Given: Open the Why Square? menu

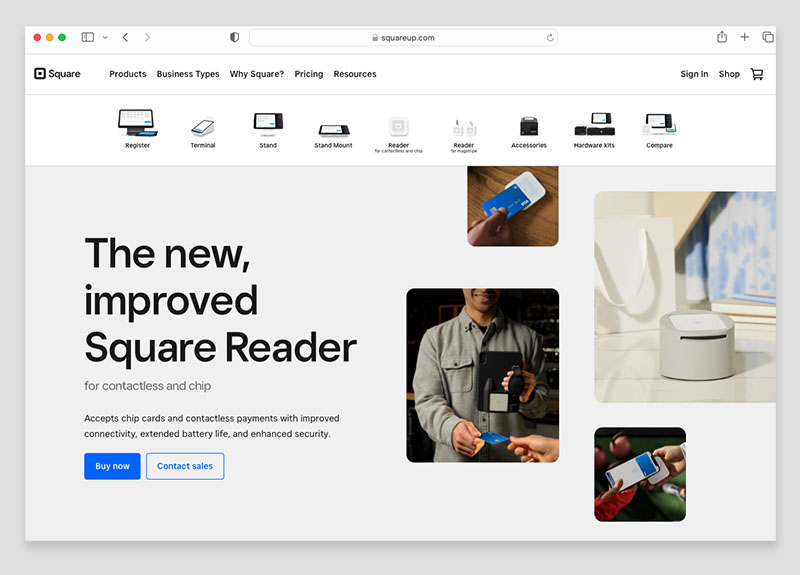Looking at the screenshot, I should pyautogui.click(x=257, y=74).
